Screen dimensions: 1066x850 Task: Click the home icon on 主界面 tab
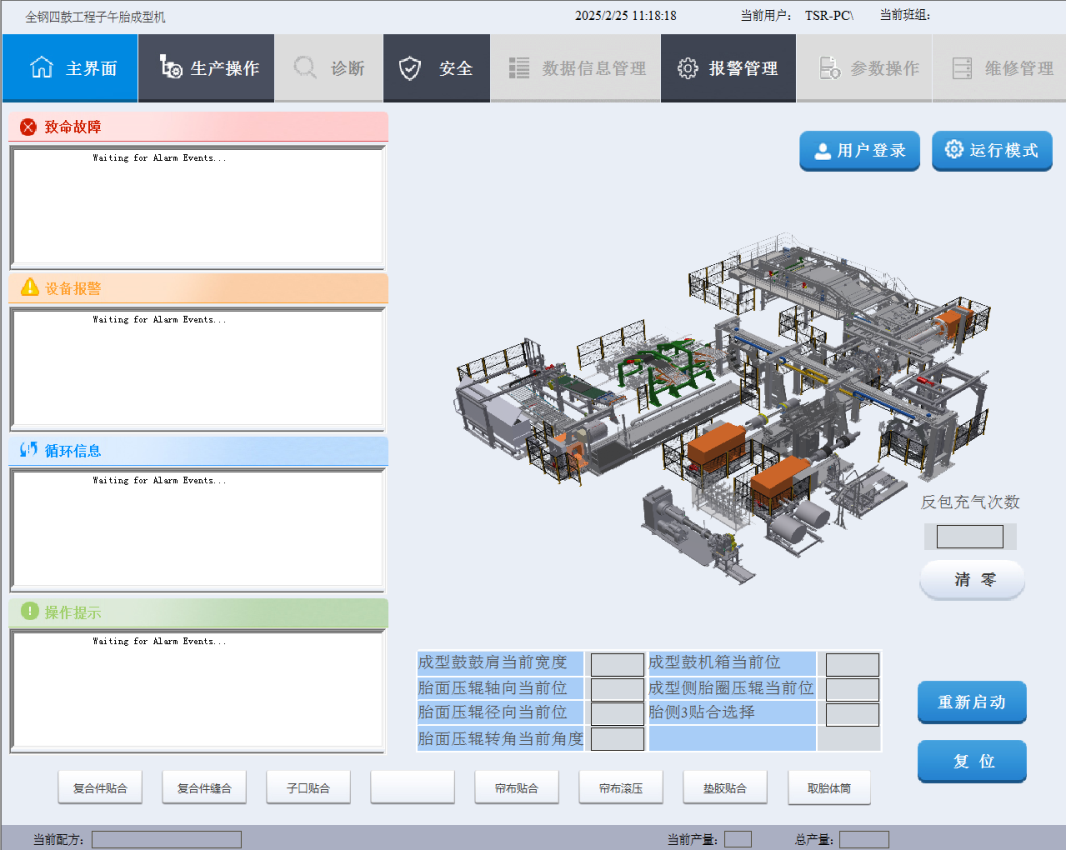point(42,68)
